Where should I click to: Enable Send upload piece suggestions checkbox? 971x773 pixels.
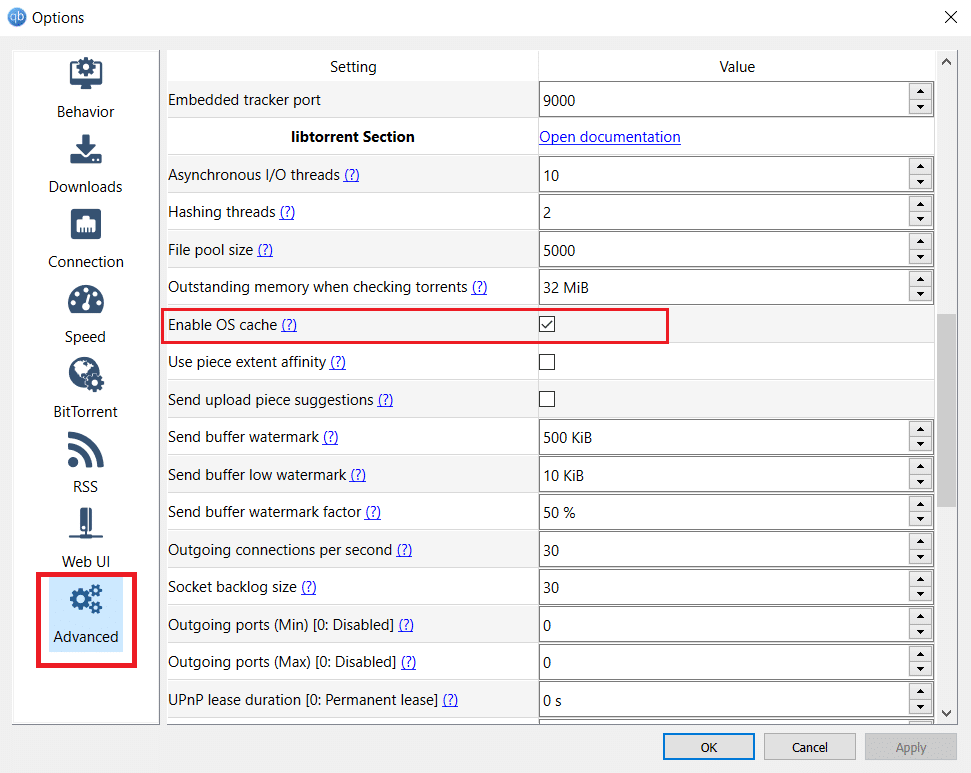click(547, 399)
